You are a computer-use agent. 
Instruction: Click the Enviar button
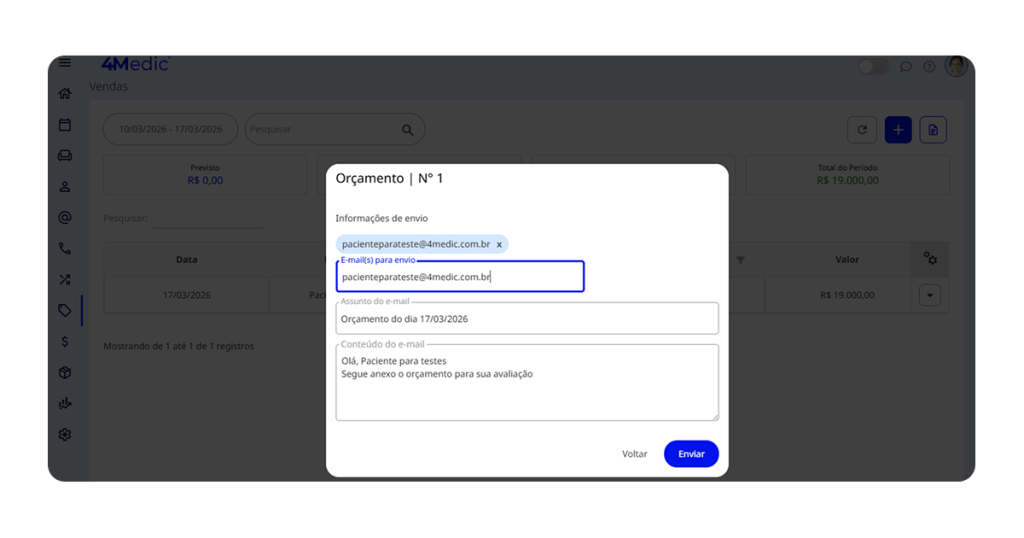(691, 454)
